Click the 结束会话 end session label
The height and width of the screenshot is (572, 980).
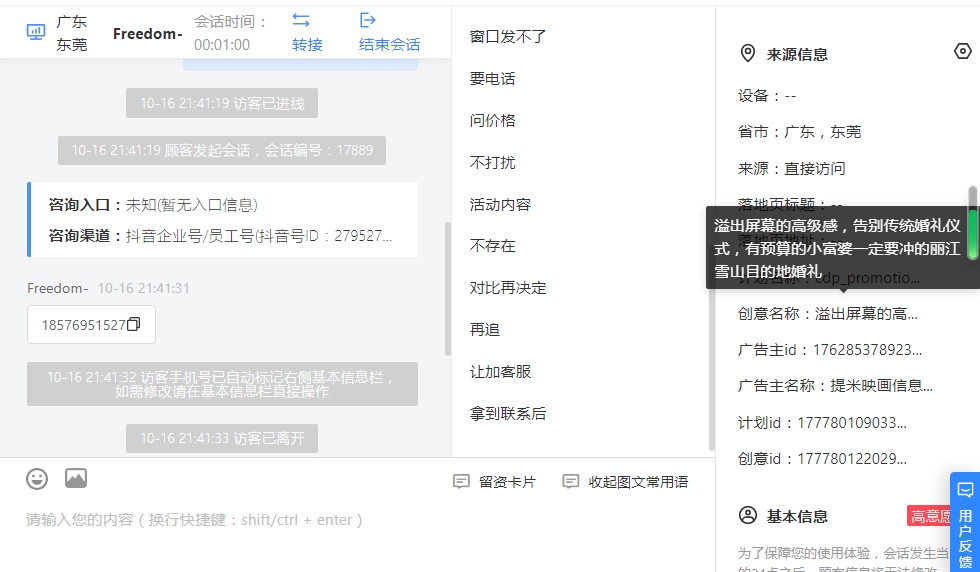point(389,44)
